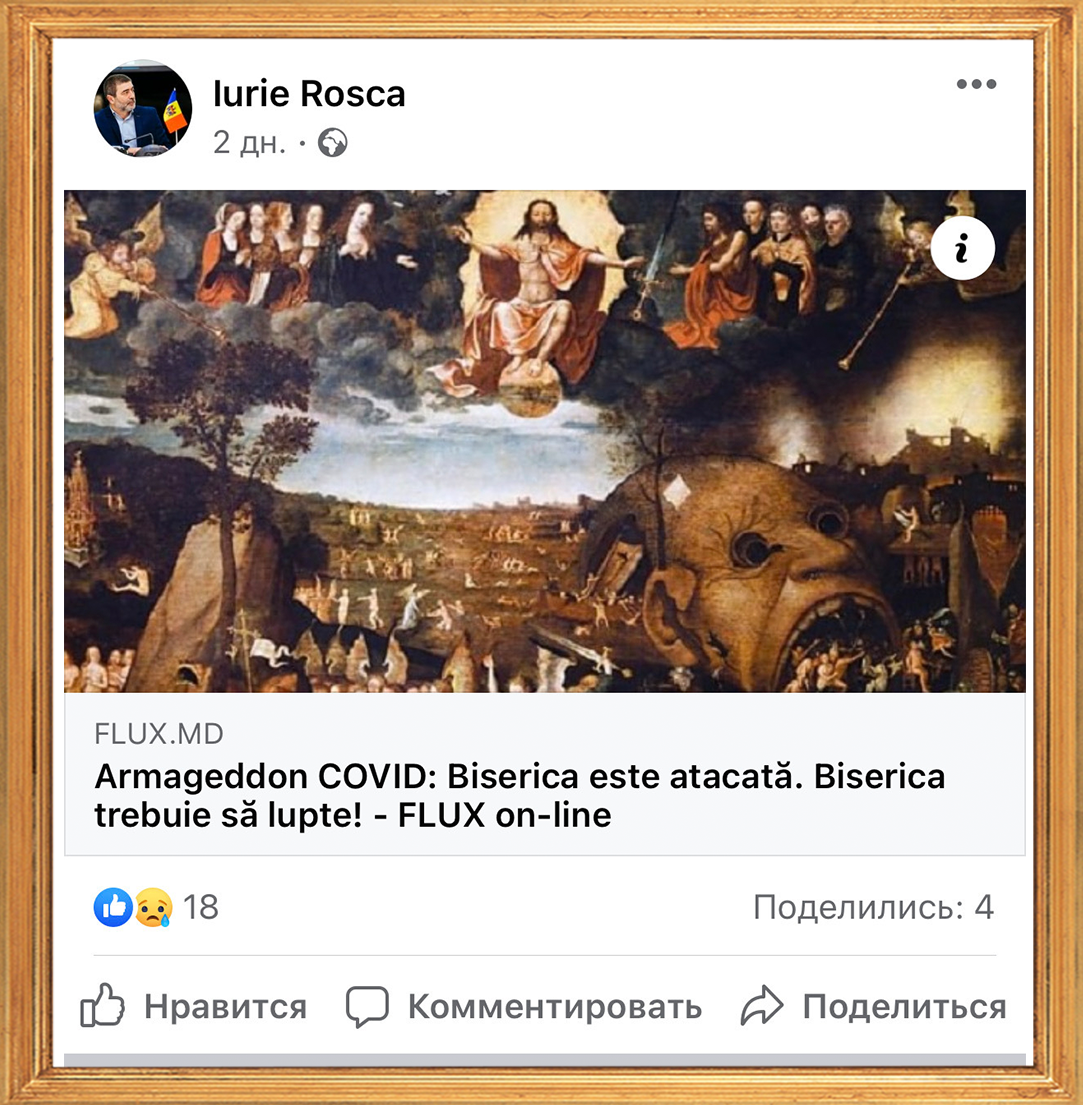Click the FLUX.MD source domain label
The height and width of the screenshot is (1105, 1083).
point(159,734)
